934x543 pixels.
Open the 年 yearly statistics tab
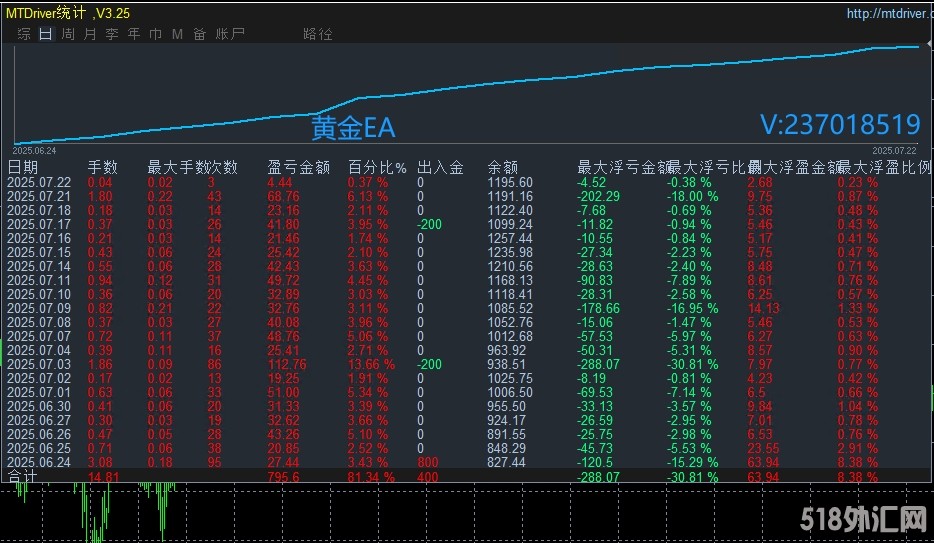point(134,34)
